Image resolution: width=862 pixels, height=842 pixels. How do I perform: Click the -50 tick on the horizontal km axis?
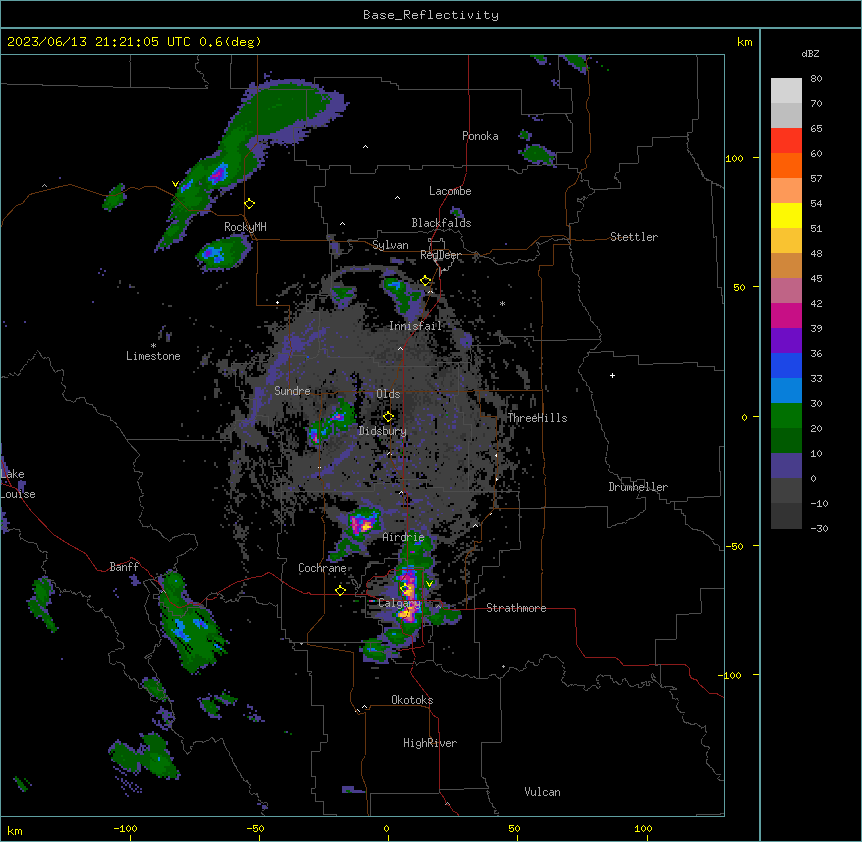click(255, 828)
